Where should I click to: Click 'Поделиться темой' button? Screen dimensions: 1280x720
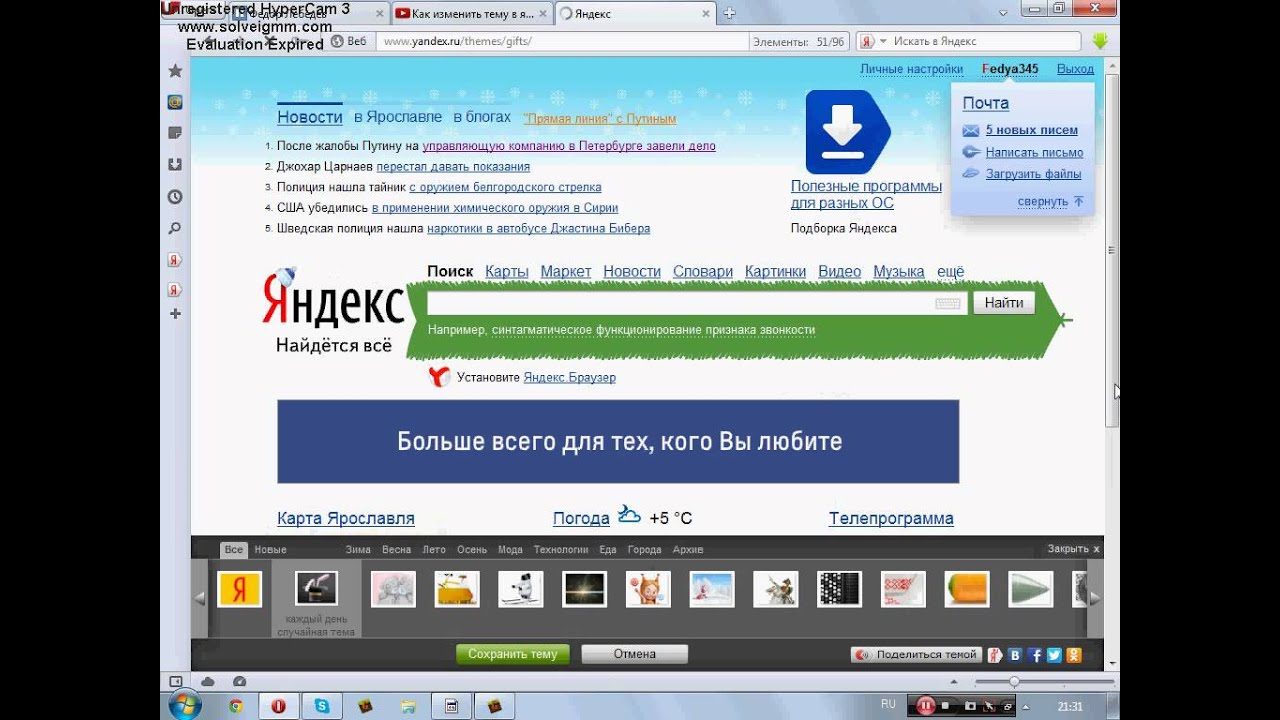[915, 655]
